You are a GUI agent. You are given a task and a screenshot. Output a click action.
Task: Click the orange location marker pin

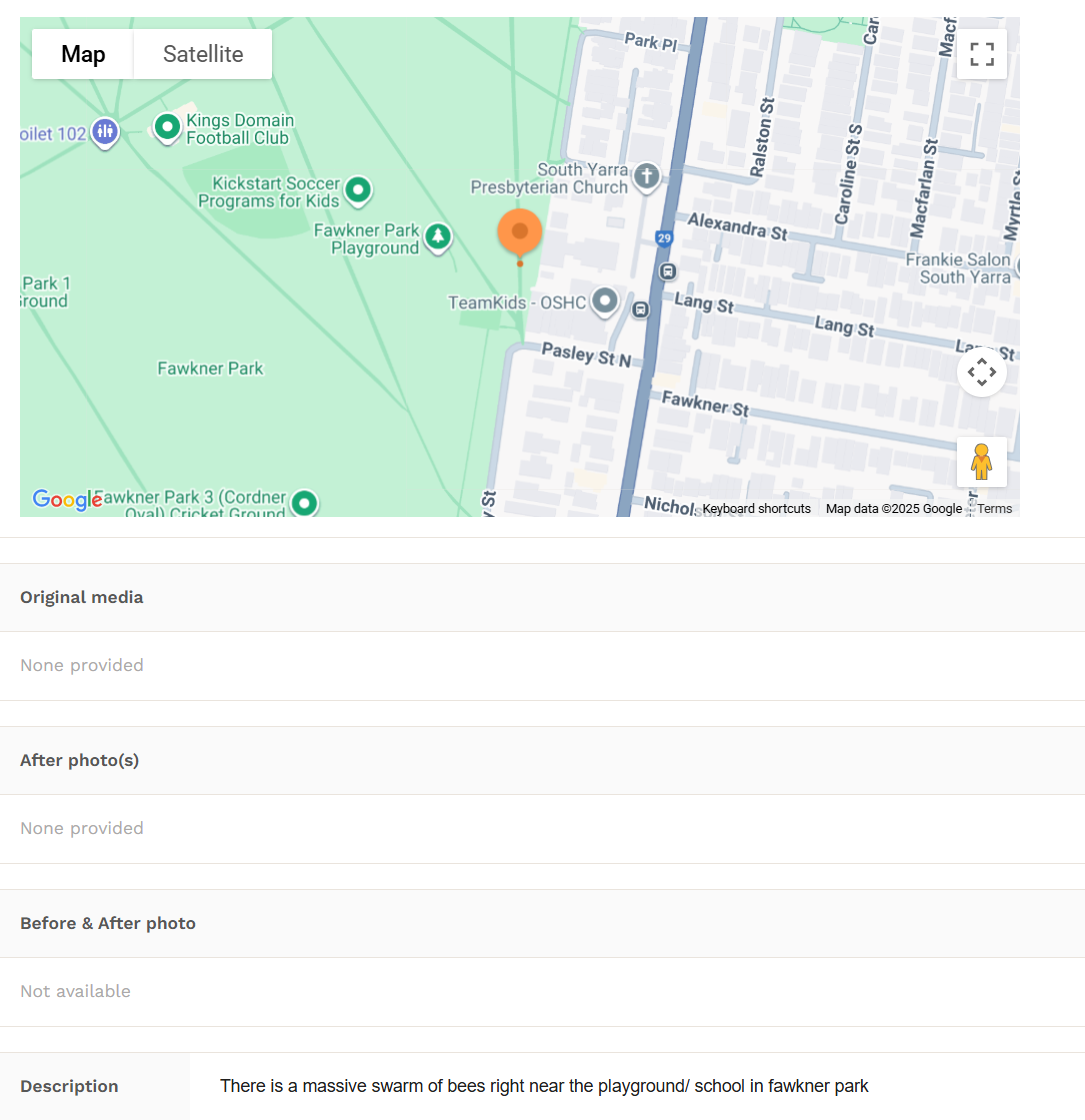point(520,233)
